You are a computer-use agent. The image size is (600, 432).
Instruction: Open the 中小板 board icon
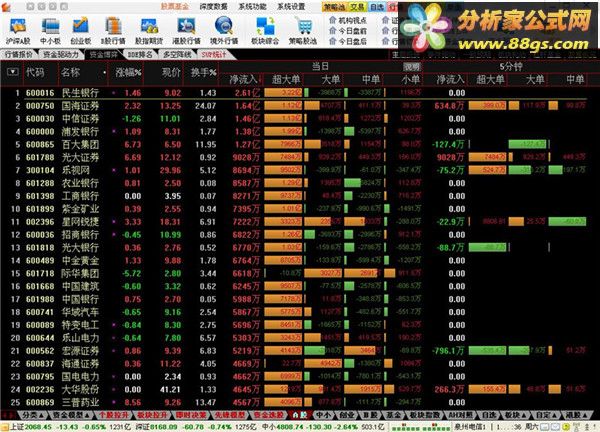pos(50,31)
